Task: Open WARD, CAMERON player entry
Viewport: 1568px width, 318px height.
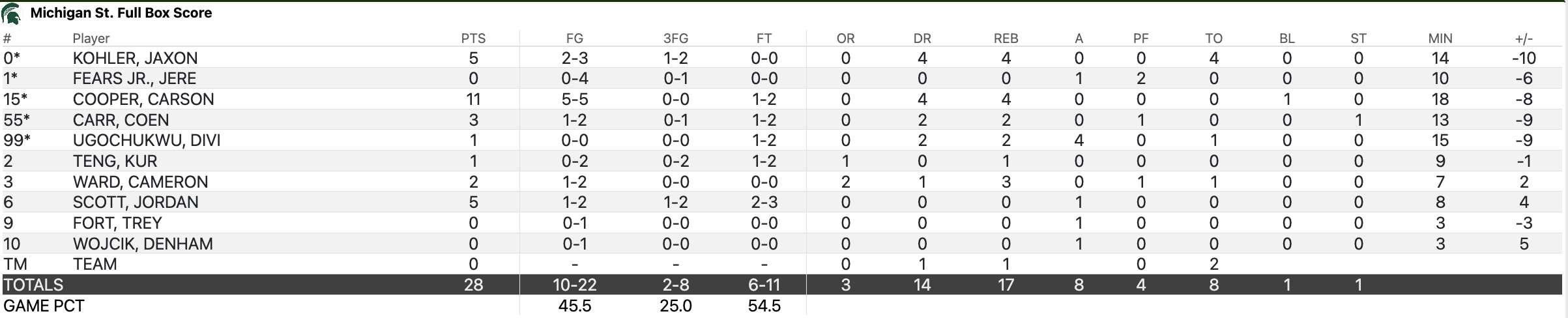Action: point(140,182)
